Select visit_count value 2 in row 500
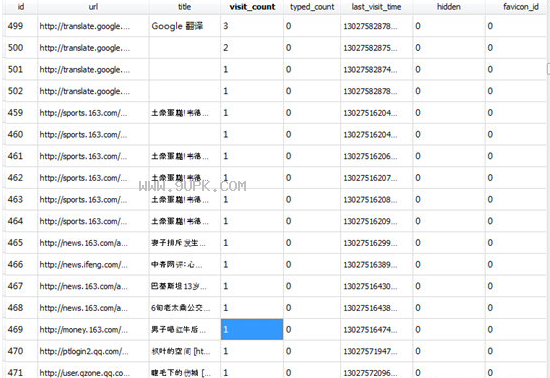The height and width of the screenshot is (378, 550). click(x=252, y=48)
